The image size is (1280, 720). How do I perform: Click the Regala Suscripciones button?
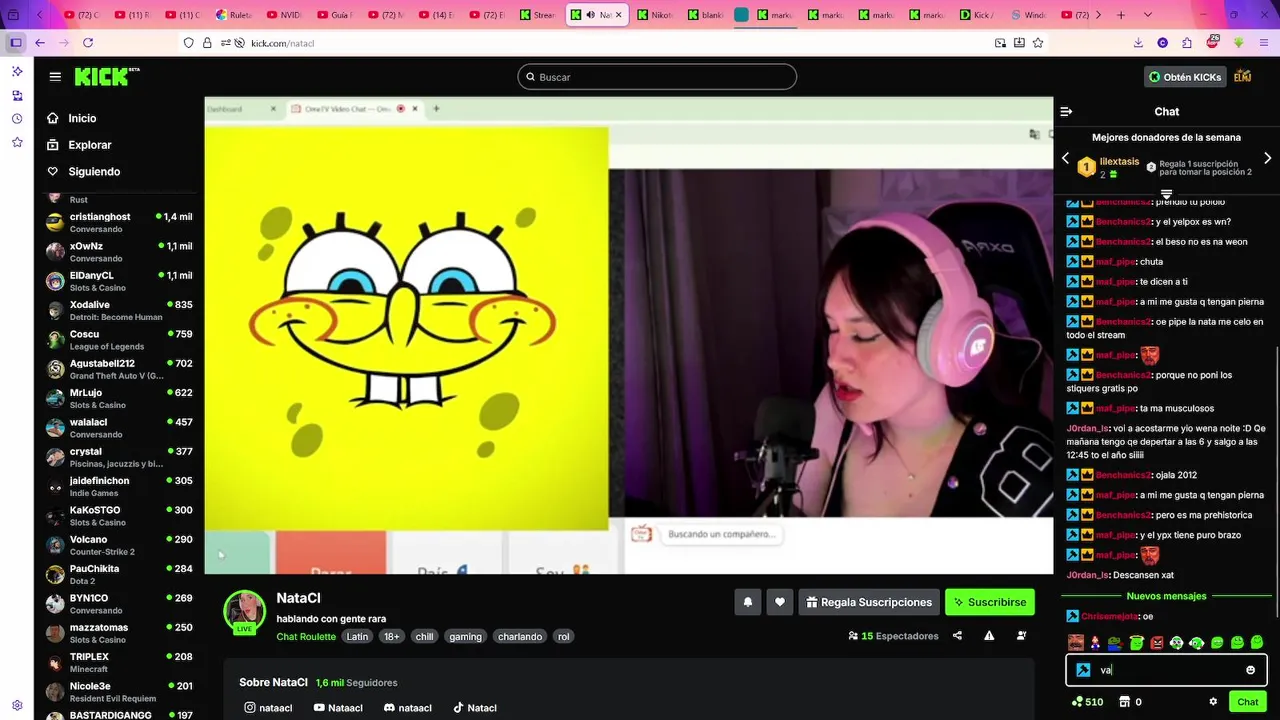pyautogui.click(x=869, y=602)
